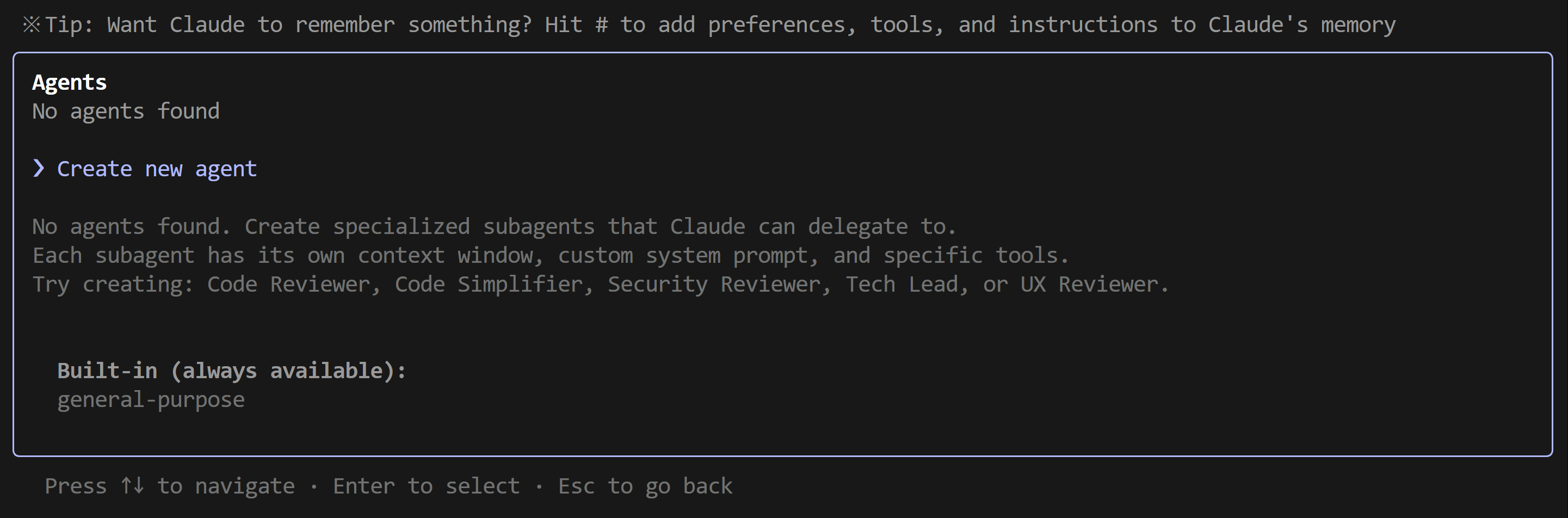Click the Code Reviewer suggestion text
Screen dimensions: 1568x518
coord(288,284)
